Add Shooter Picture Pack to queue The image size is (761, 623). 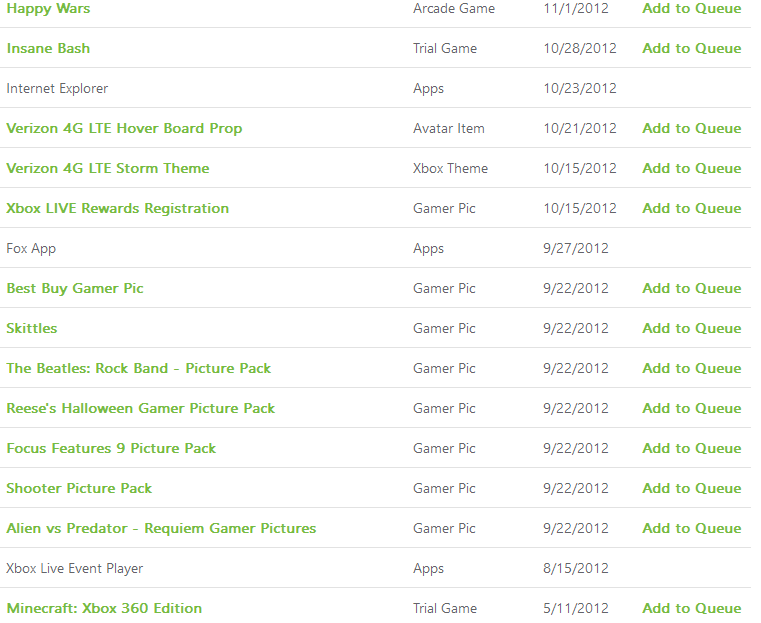pyautogui.click(x=692, y=489)
